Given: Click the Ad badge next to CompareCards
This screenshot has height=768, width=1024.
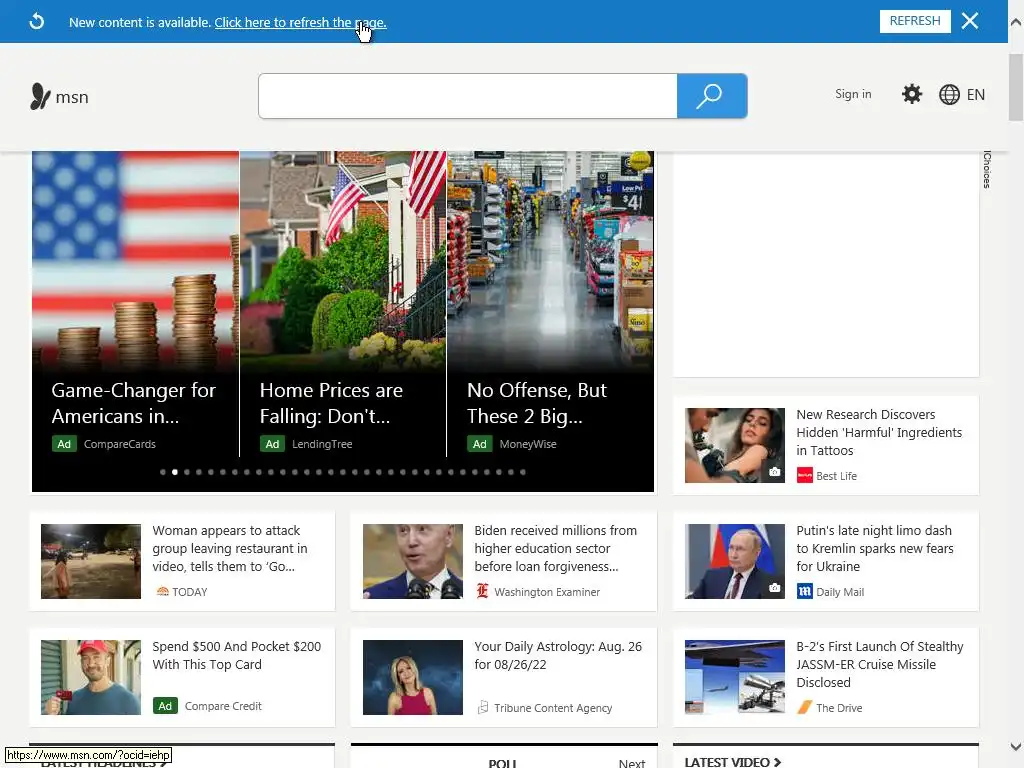Looking at the screenshot, I should [64, 444].
